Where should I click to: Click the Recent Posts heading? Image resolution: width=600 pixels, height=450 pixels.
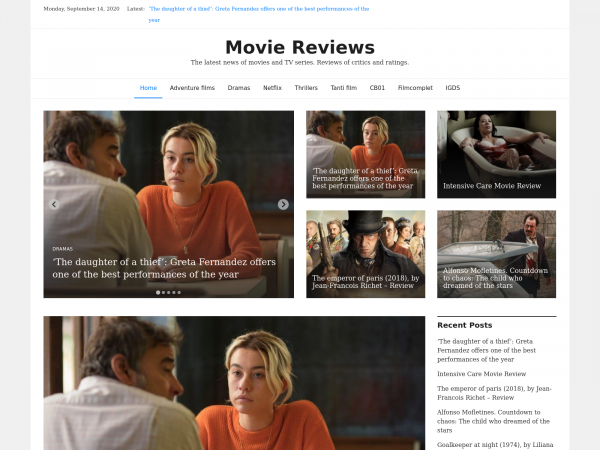(465, 325)
